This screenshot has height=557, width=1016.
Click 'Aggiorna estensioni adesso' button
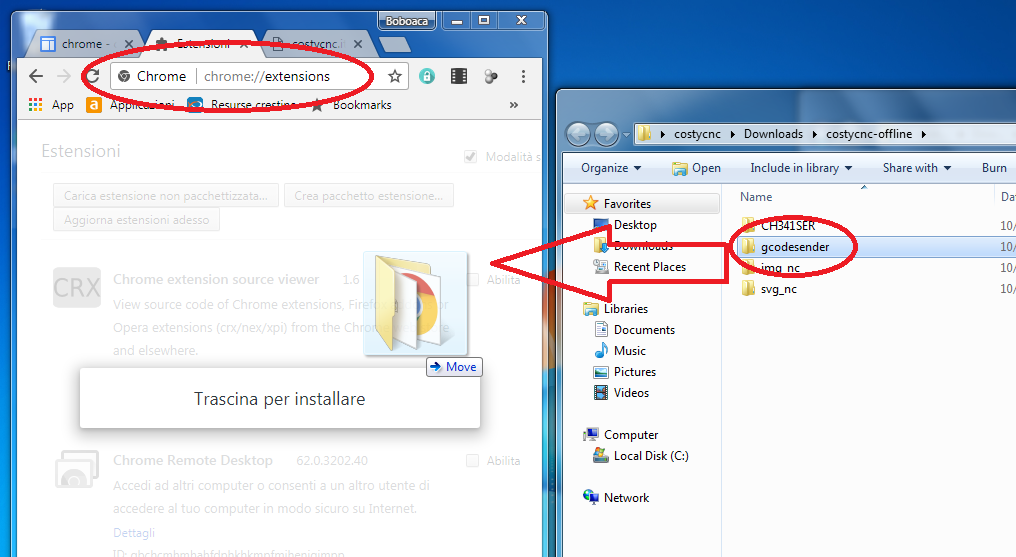(x=137, y=220)
